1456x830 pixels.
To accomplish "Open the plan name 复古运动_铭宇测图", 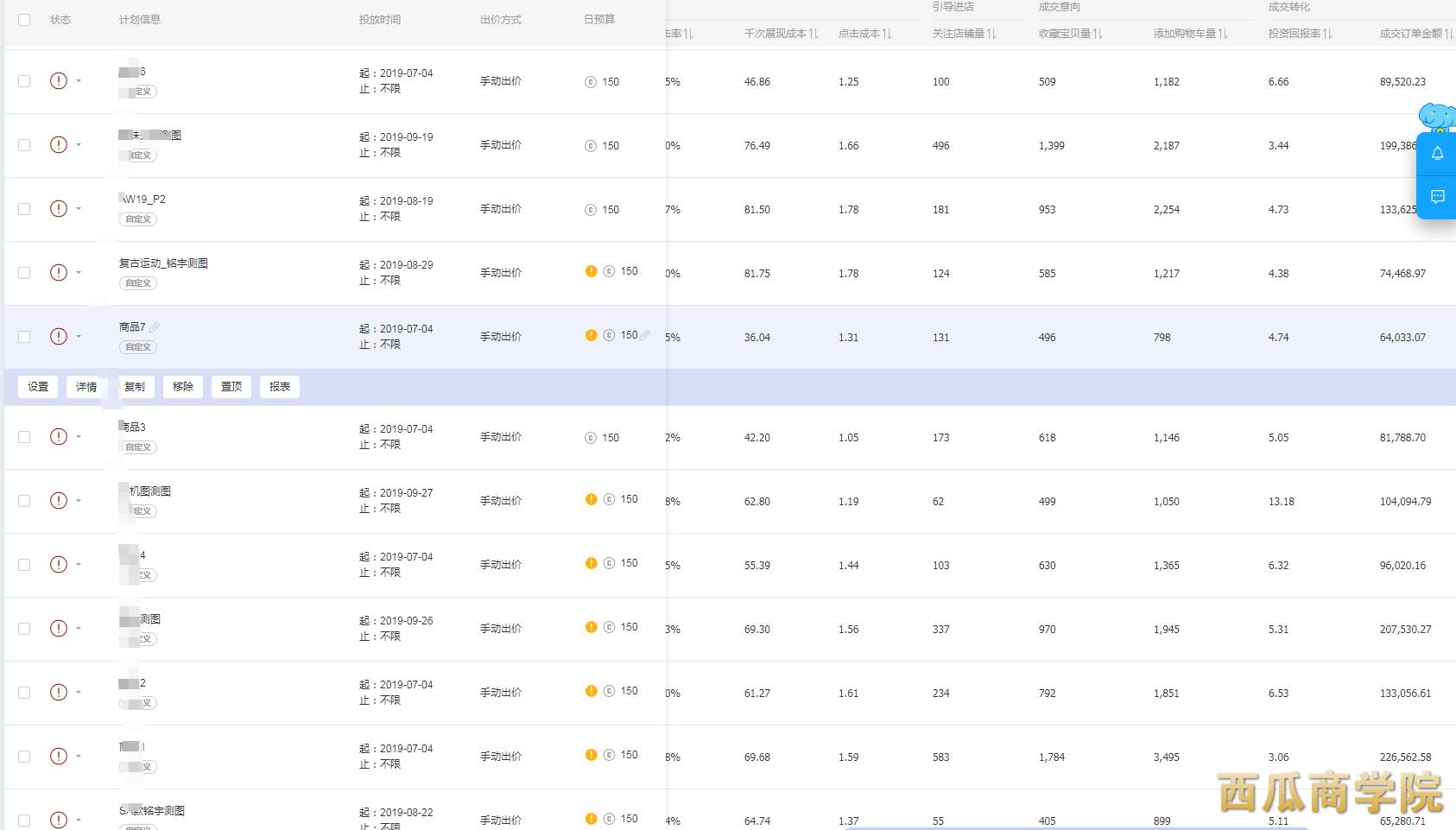I will pyautogui.click(x=163, y=263).
